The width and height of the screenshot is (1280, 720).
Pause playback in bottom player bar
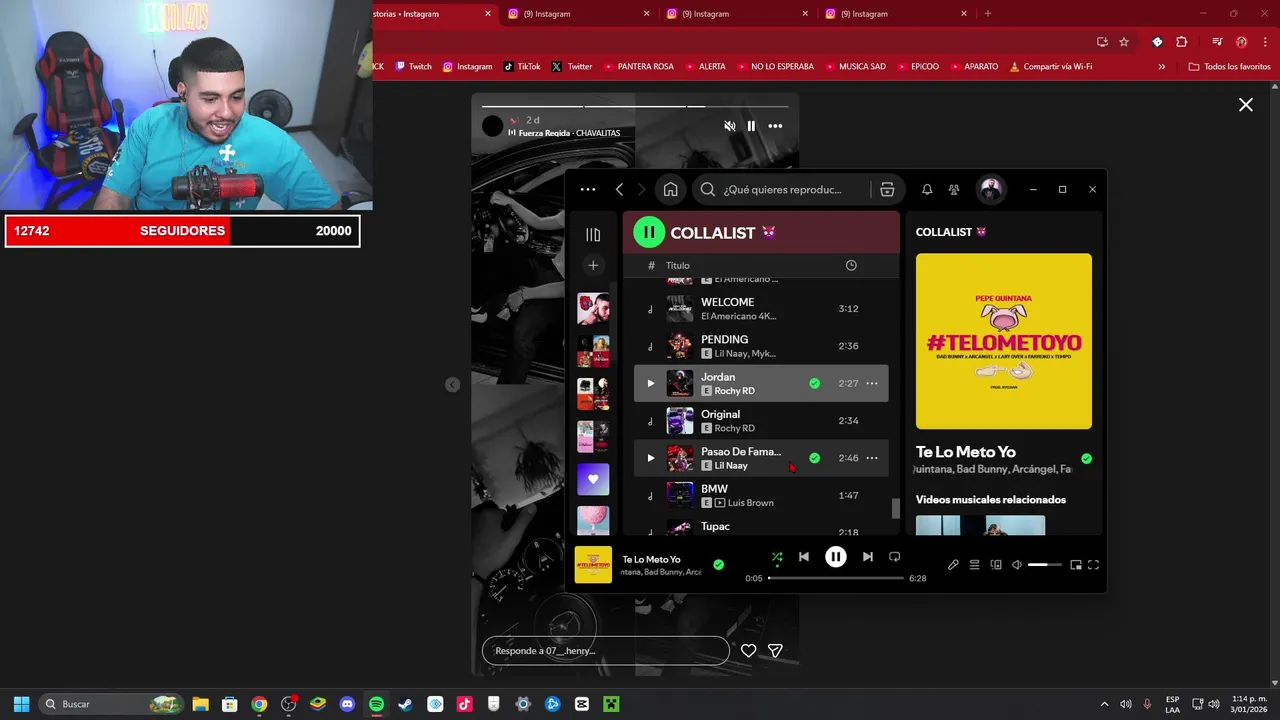(836, 557)
